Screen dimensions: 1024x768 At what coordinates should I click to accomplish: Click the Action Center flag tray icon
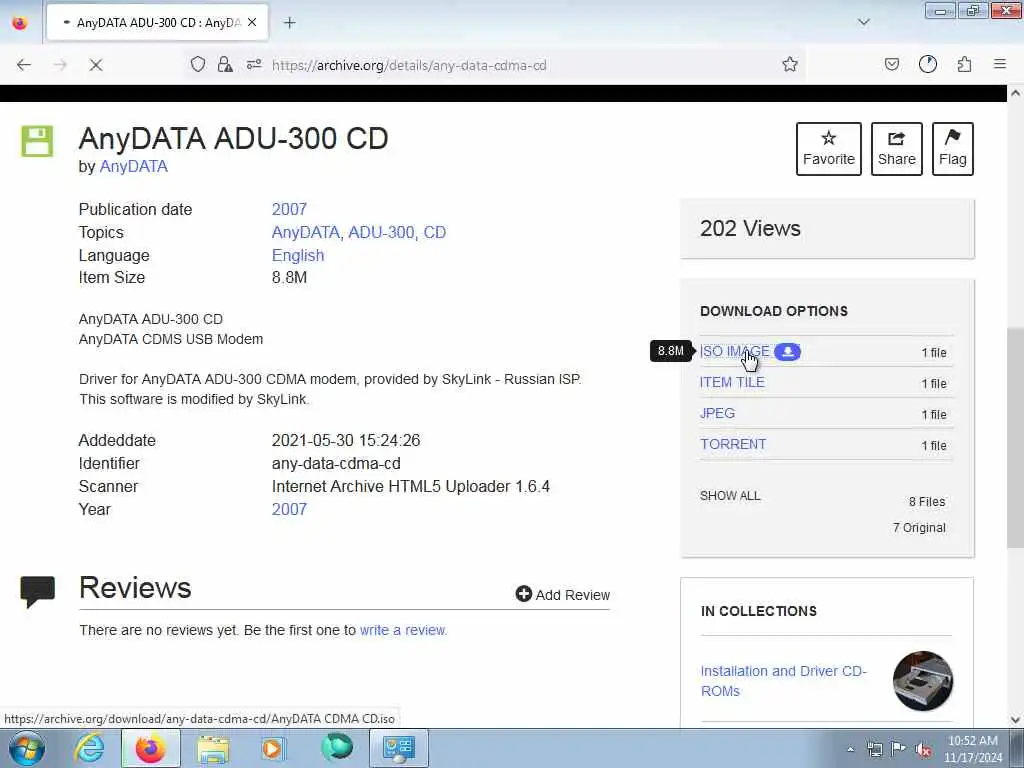[x=899, y=749]
